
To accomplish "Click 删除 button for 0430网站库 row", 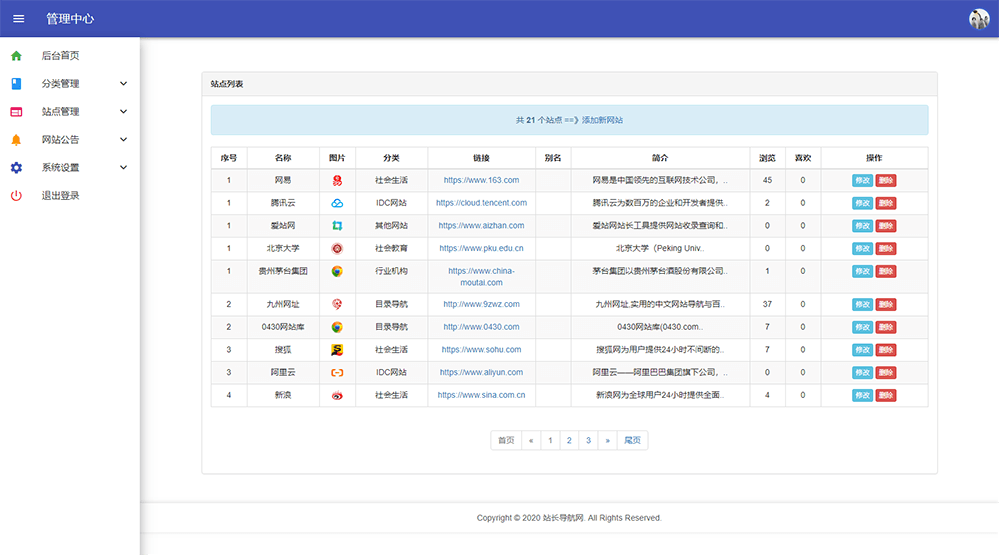I will point(886,327).
